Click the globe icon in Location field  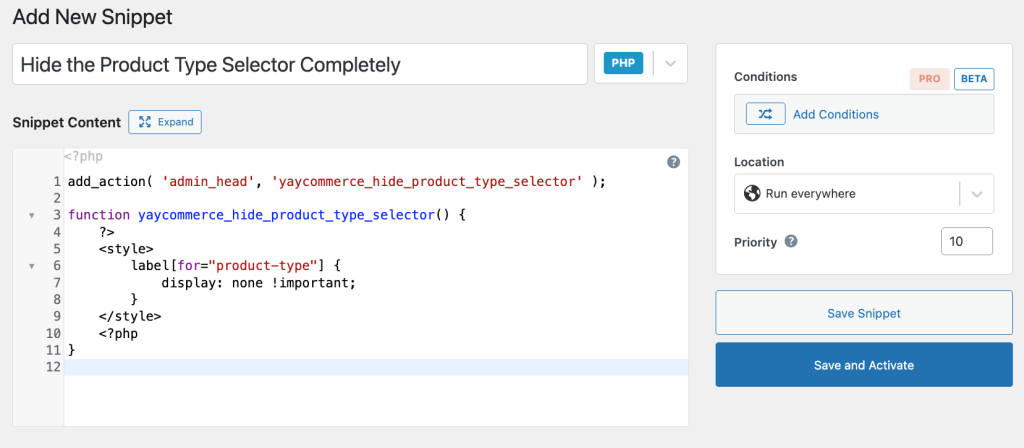(x=752, y=193)
